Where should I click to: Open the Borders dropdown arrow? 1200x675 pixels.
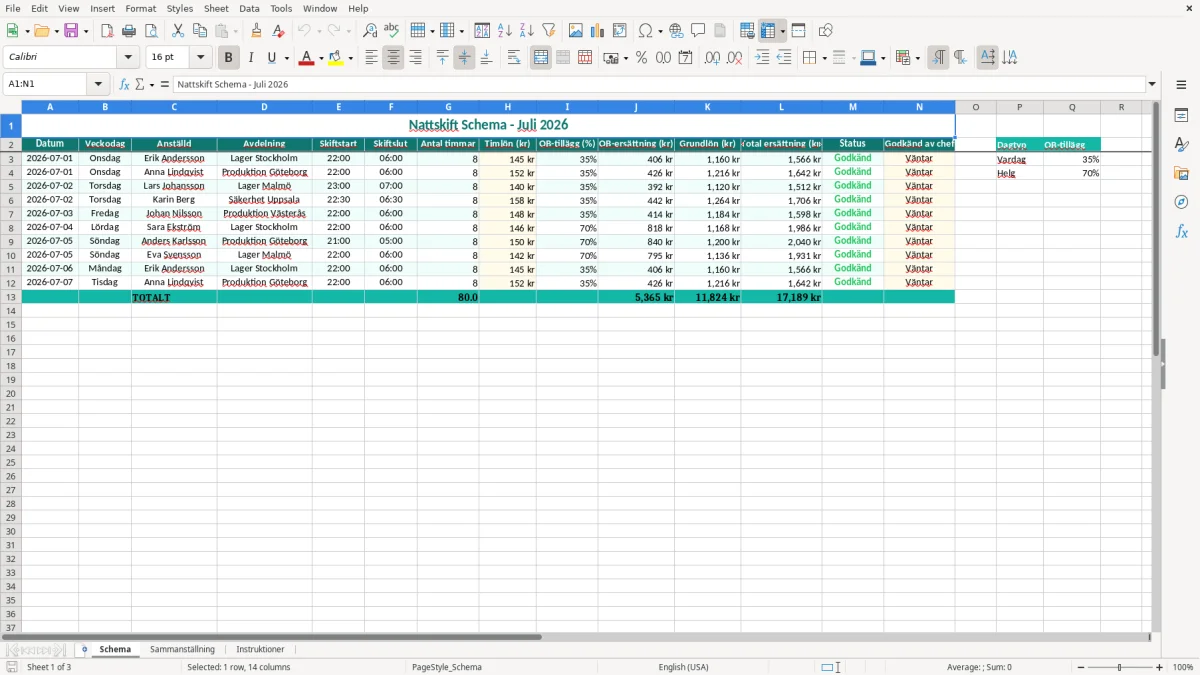click(x=824, y=58)
